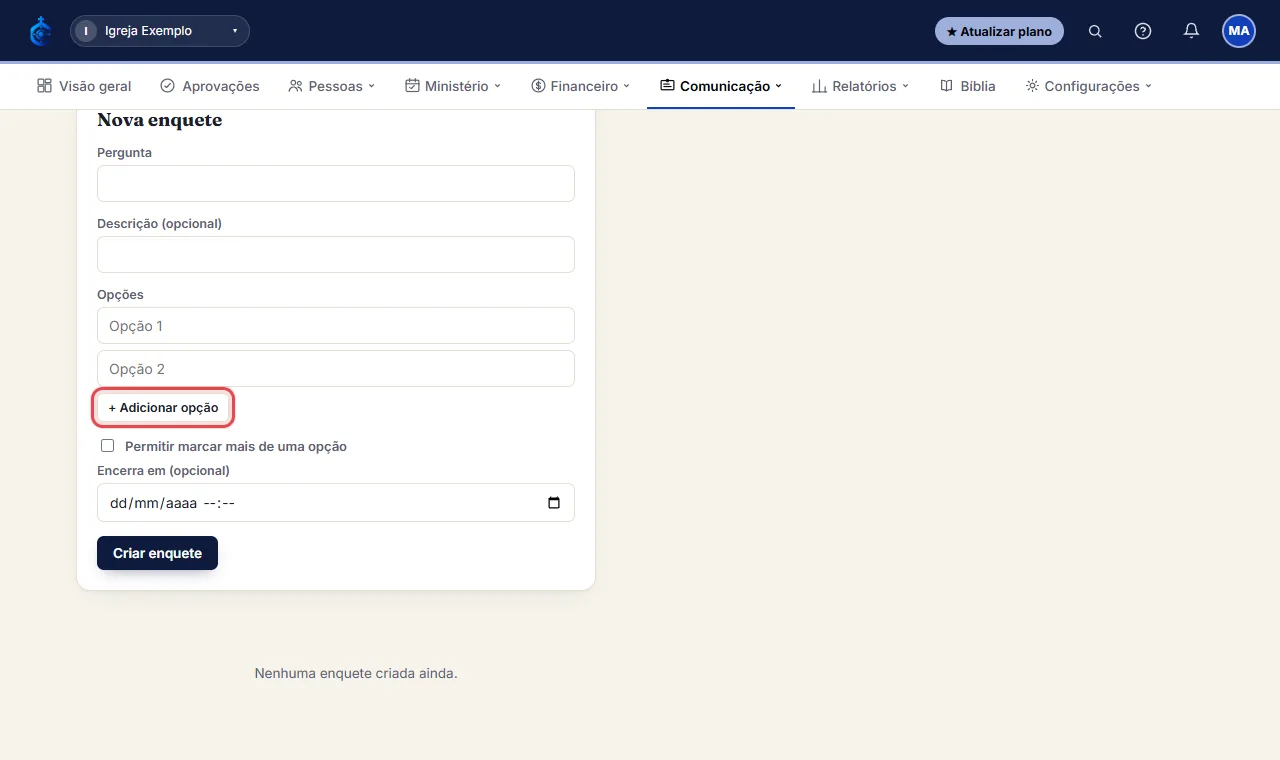1280x760 pixels.
Task: Open the Bíblia page
Action: coord(968,86)
